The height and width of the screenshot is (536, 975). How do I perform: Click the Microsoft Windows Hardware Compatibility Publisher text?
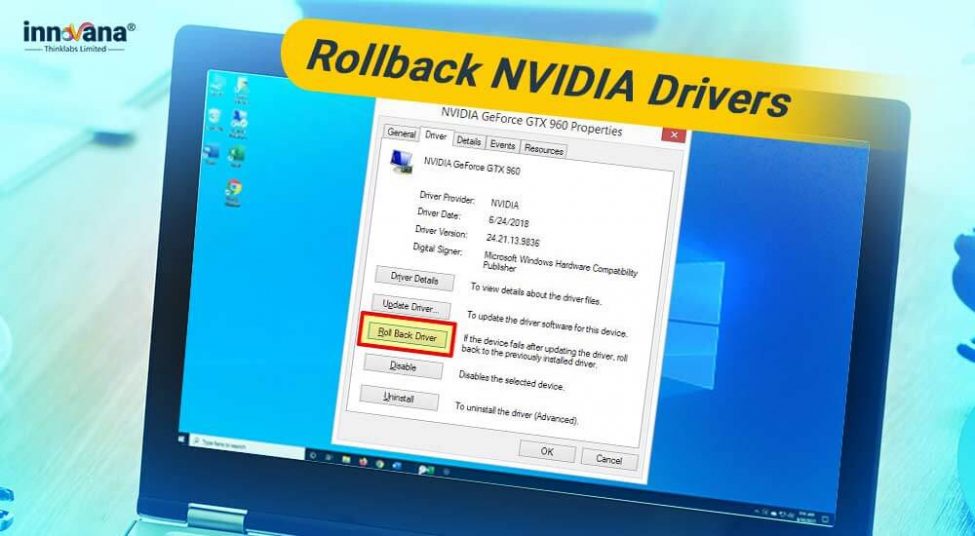(560, 264)
